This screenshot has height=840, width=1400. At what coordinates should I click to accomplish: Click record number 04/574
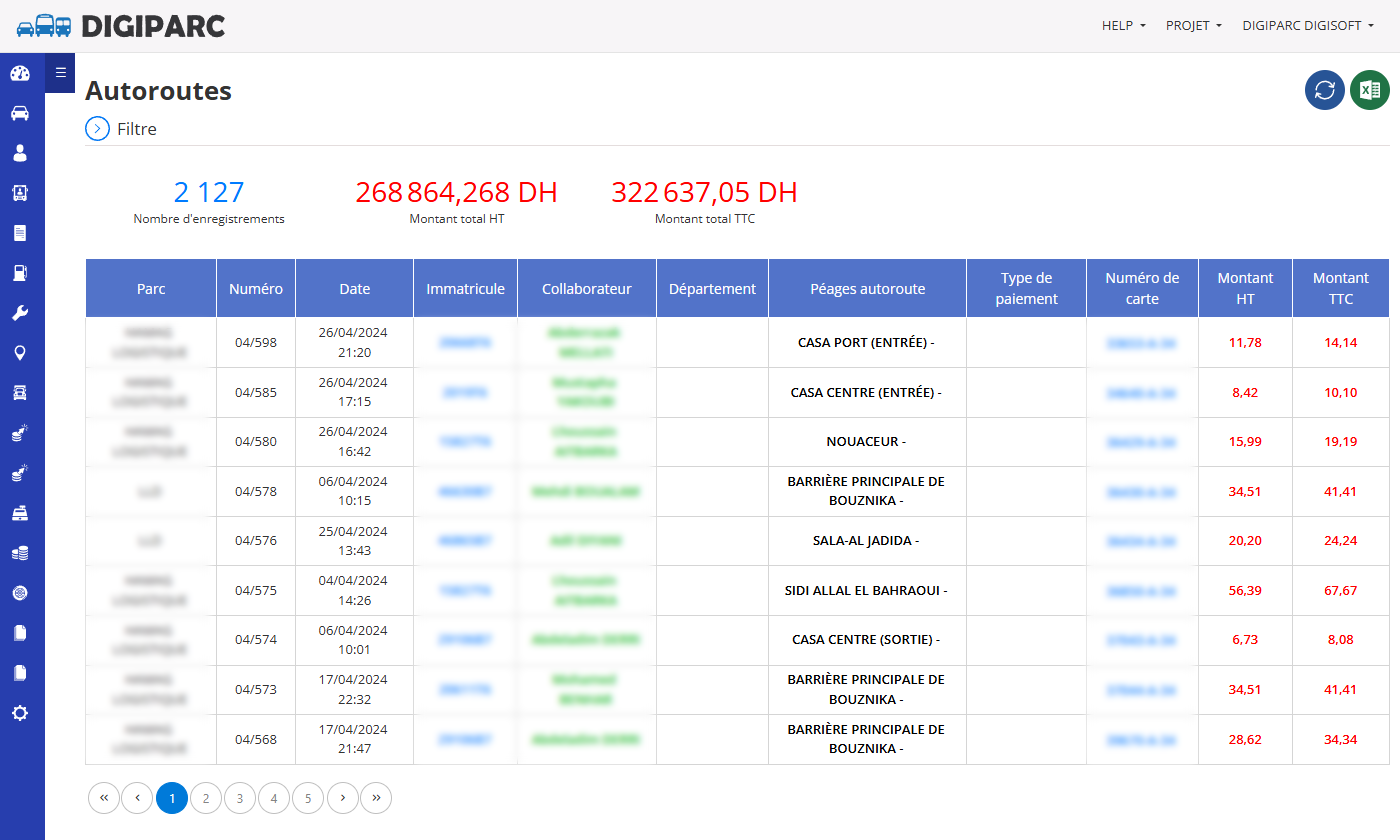coord(256,640)
